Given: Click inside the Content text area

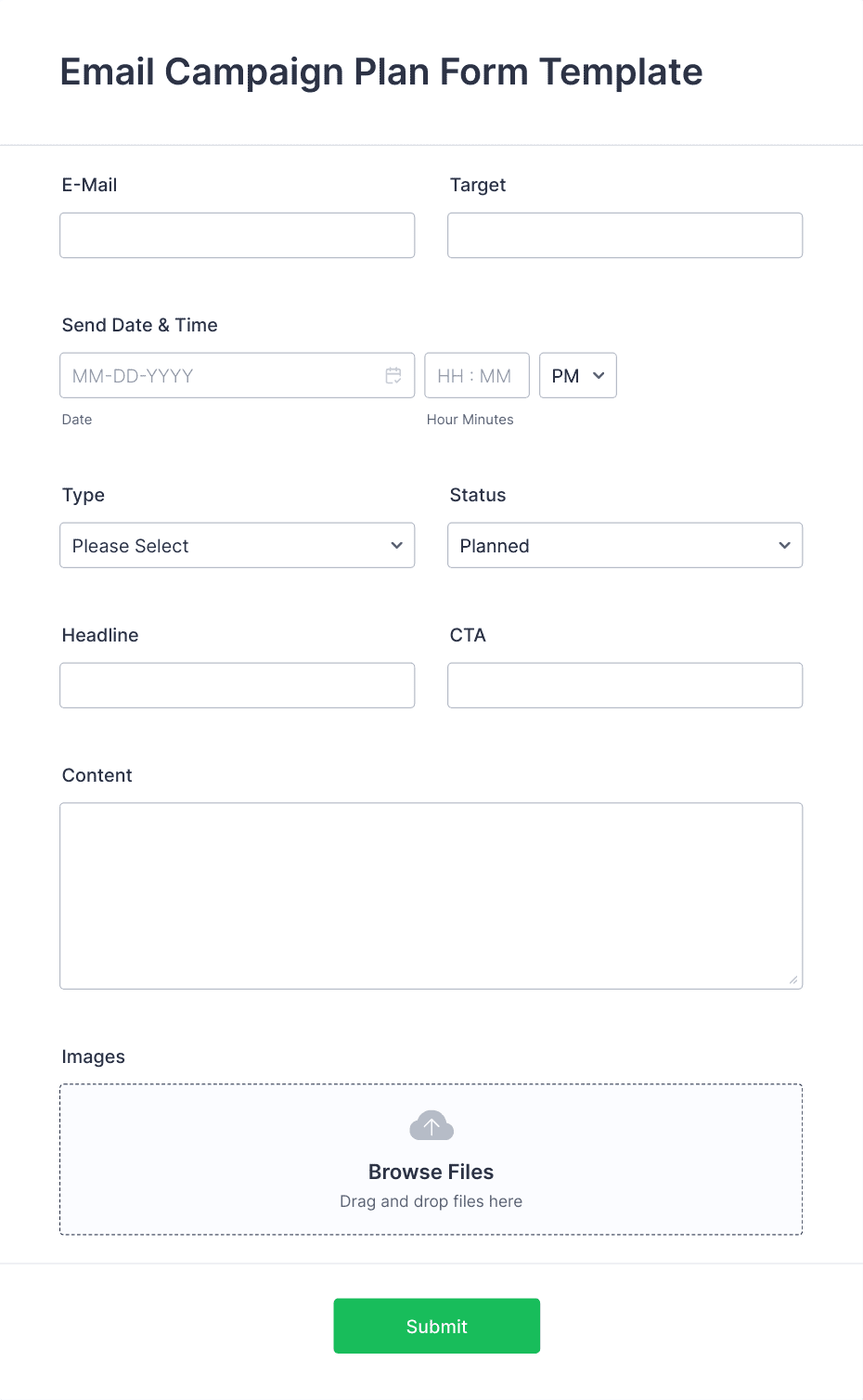Looking at the screenshot, I should pyautogui.click(x=431, y=896).
